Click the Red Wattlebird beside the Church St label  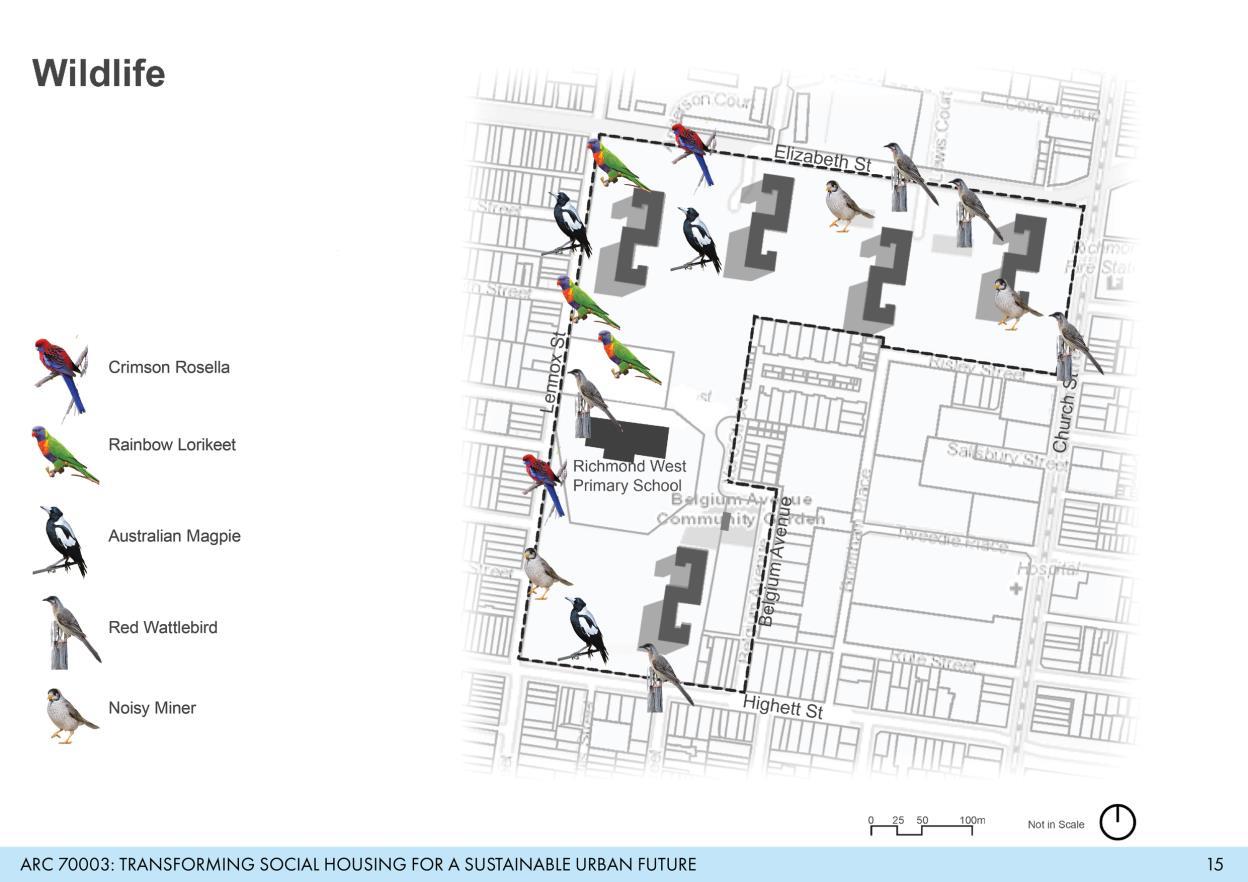(x=1075, y=344)
